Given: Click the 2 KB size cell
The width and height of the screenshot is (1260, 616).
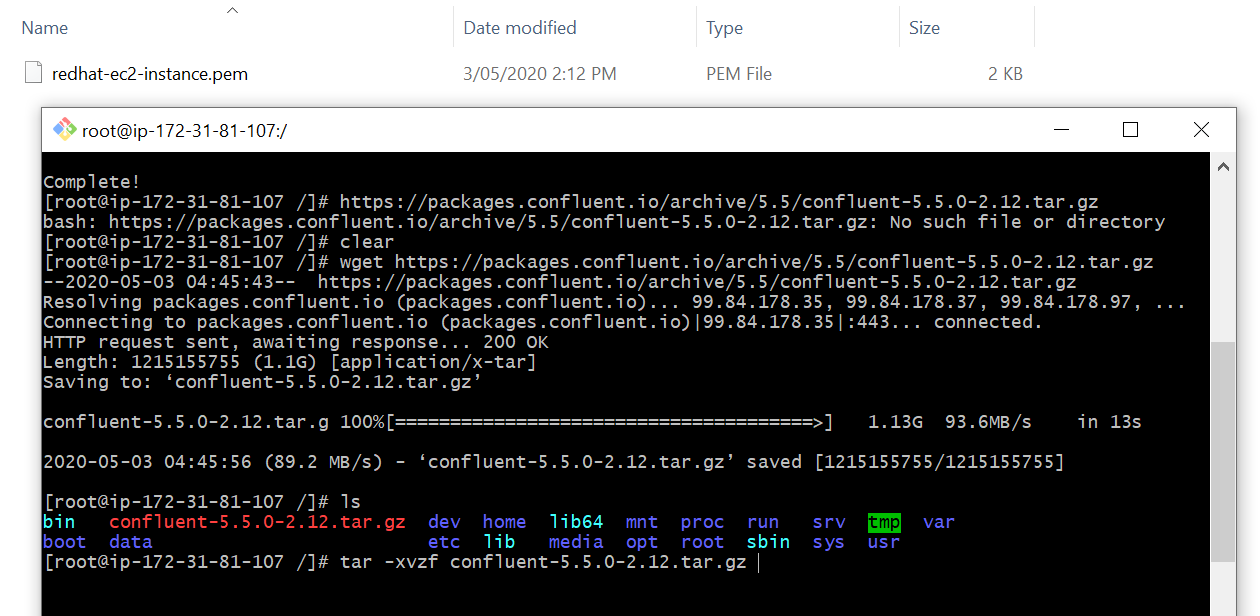Looking at the screenshot, I should 1005,73.
